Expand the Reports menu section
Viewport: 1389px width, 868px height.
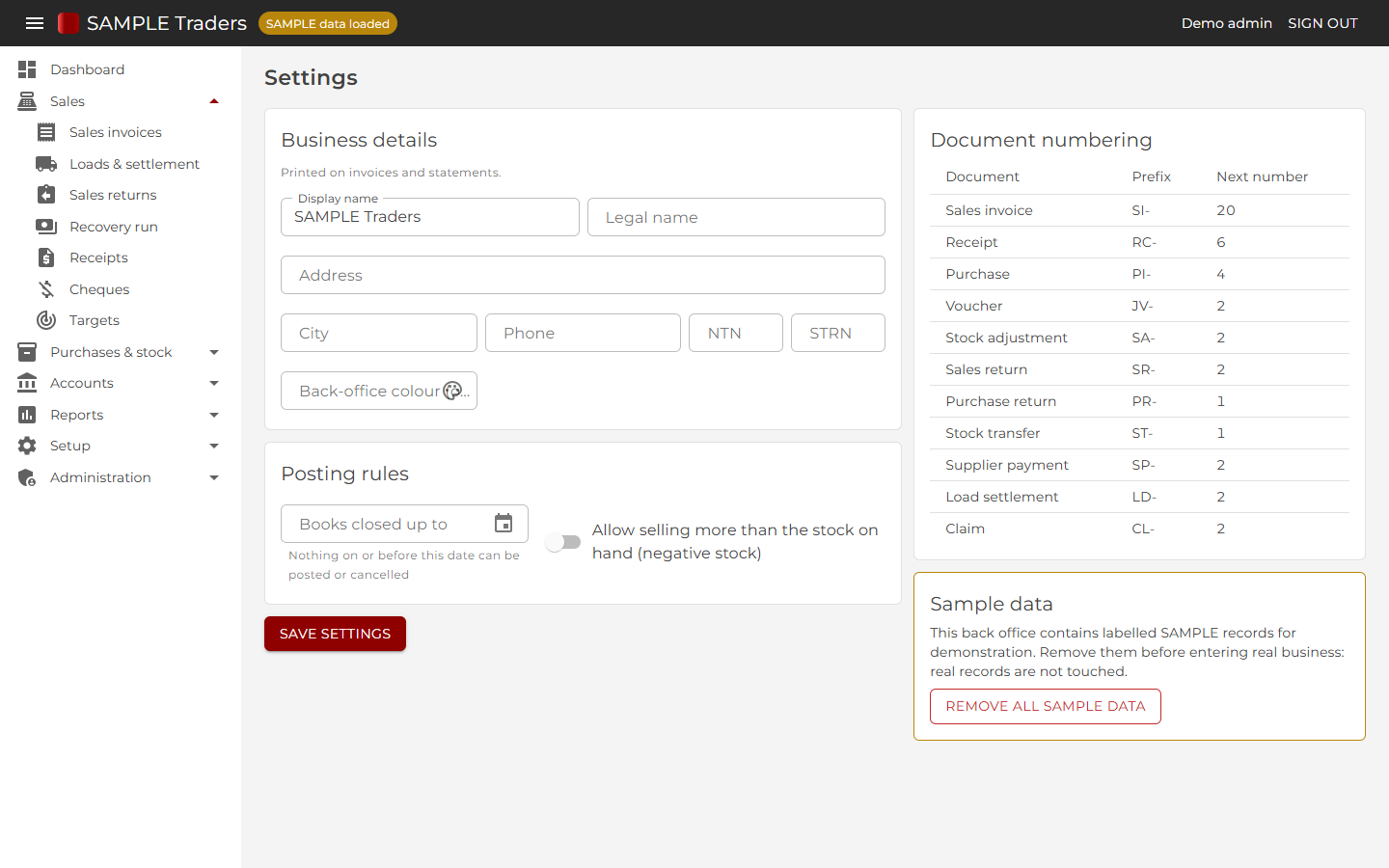coord(214,415)
